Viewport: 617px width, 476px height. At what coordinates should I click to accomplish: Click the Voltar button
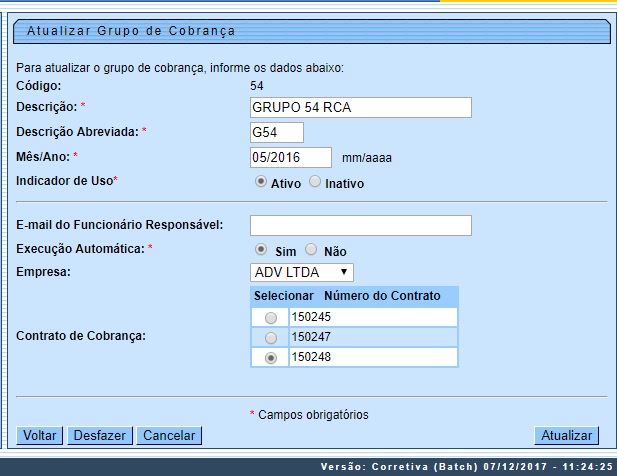tap(39, 435)
